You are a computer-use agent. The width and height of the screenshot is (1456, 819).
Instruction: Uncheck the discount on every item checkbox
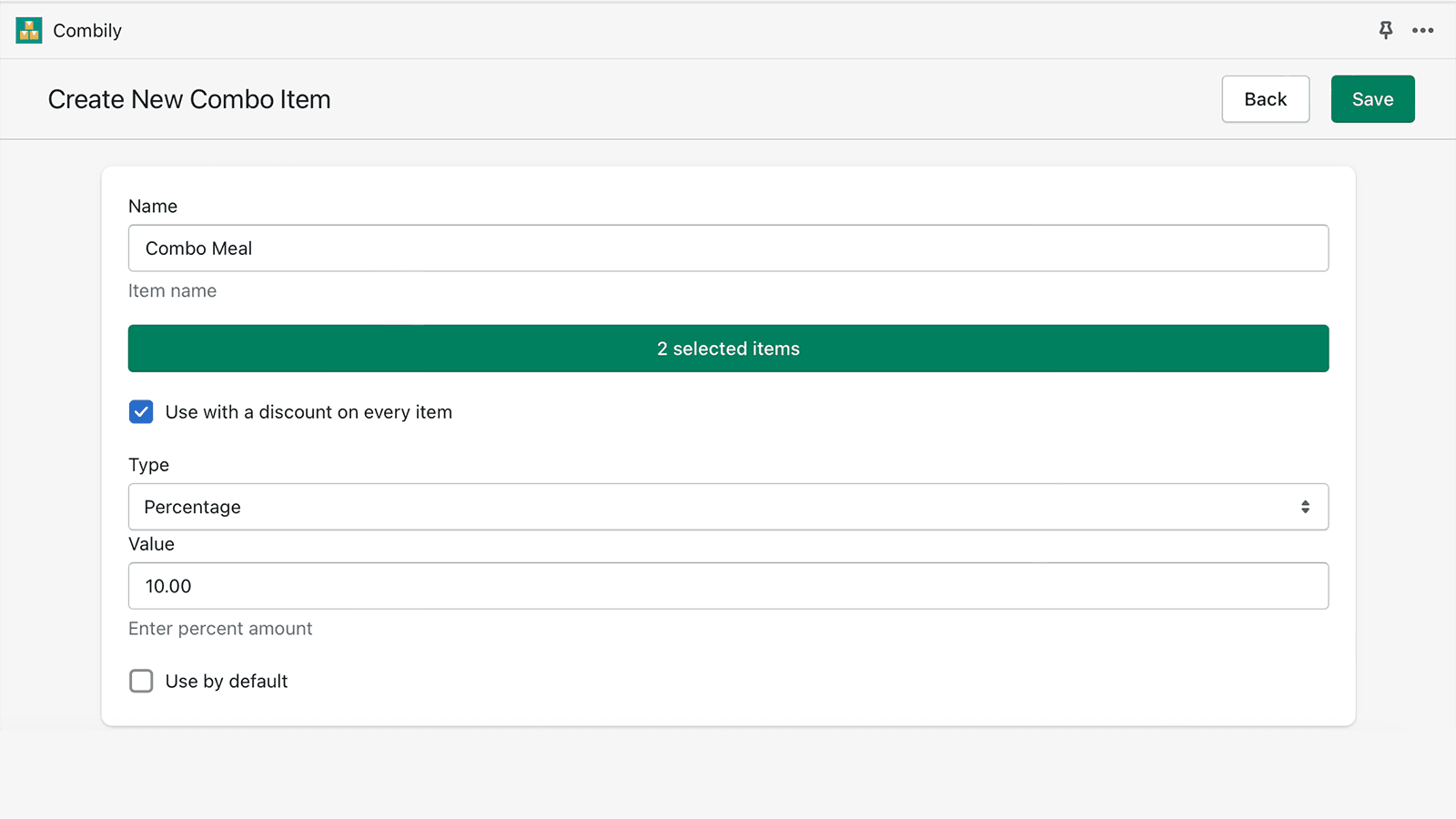[x=141, y=412]
